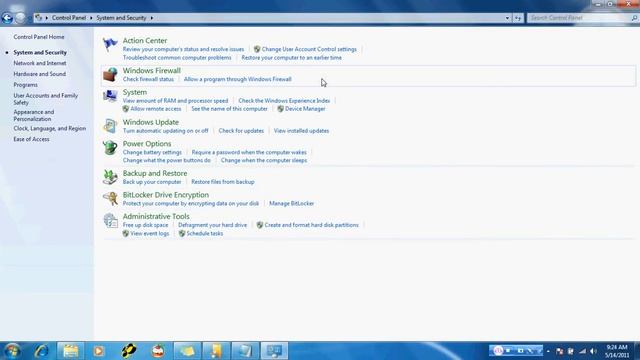The width and height of the screenshot is (640, 360).
Task: Click Allow a program through Windows Firewall
Action: click(238, 79)
